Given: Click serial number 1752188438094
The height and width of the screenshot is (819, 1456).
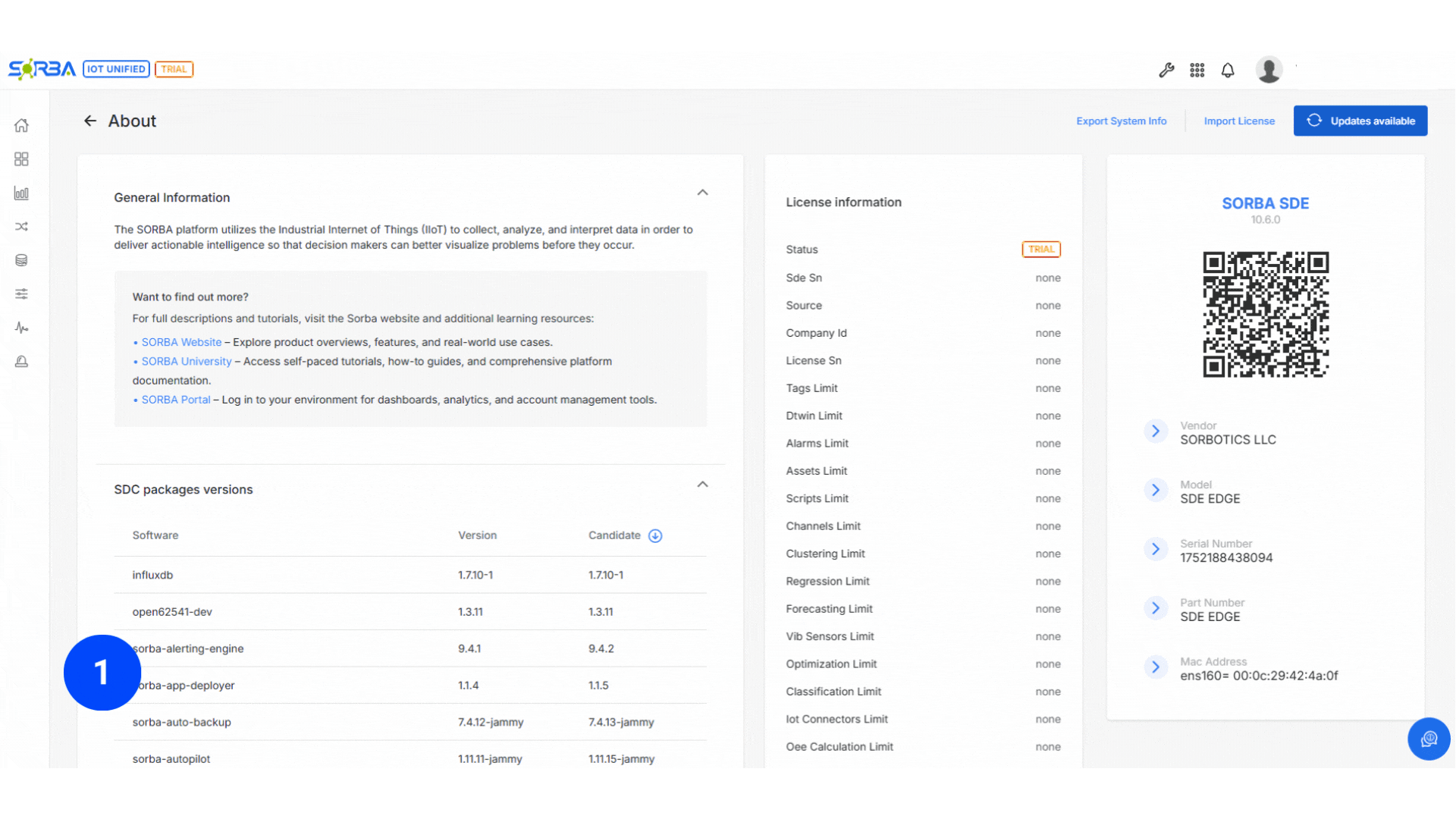Looking at the screenshot, I should (1226, 558).
